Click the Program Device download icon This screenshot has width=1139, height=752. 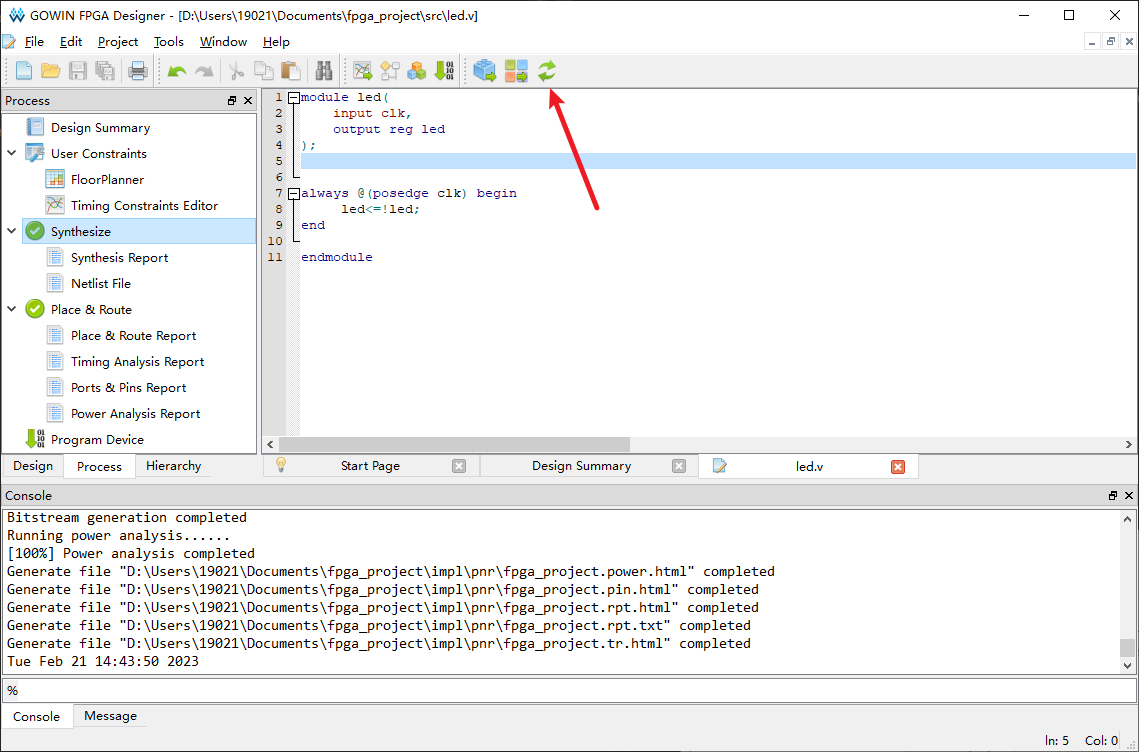[35, 439]
